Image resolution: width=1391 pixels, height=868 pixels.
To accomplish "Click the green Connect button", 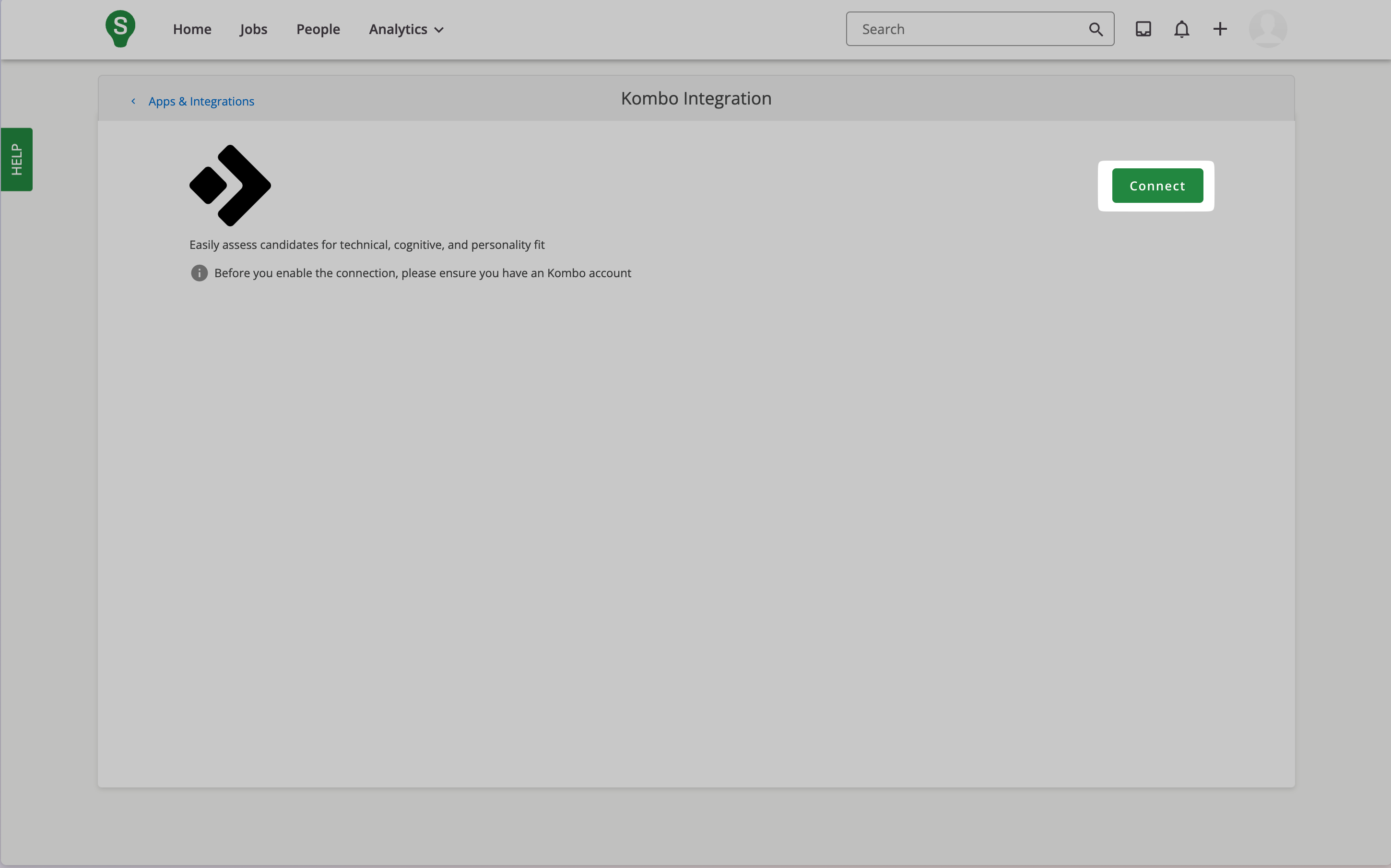I will pos(1157,186).
